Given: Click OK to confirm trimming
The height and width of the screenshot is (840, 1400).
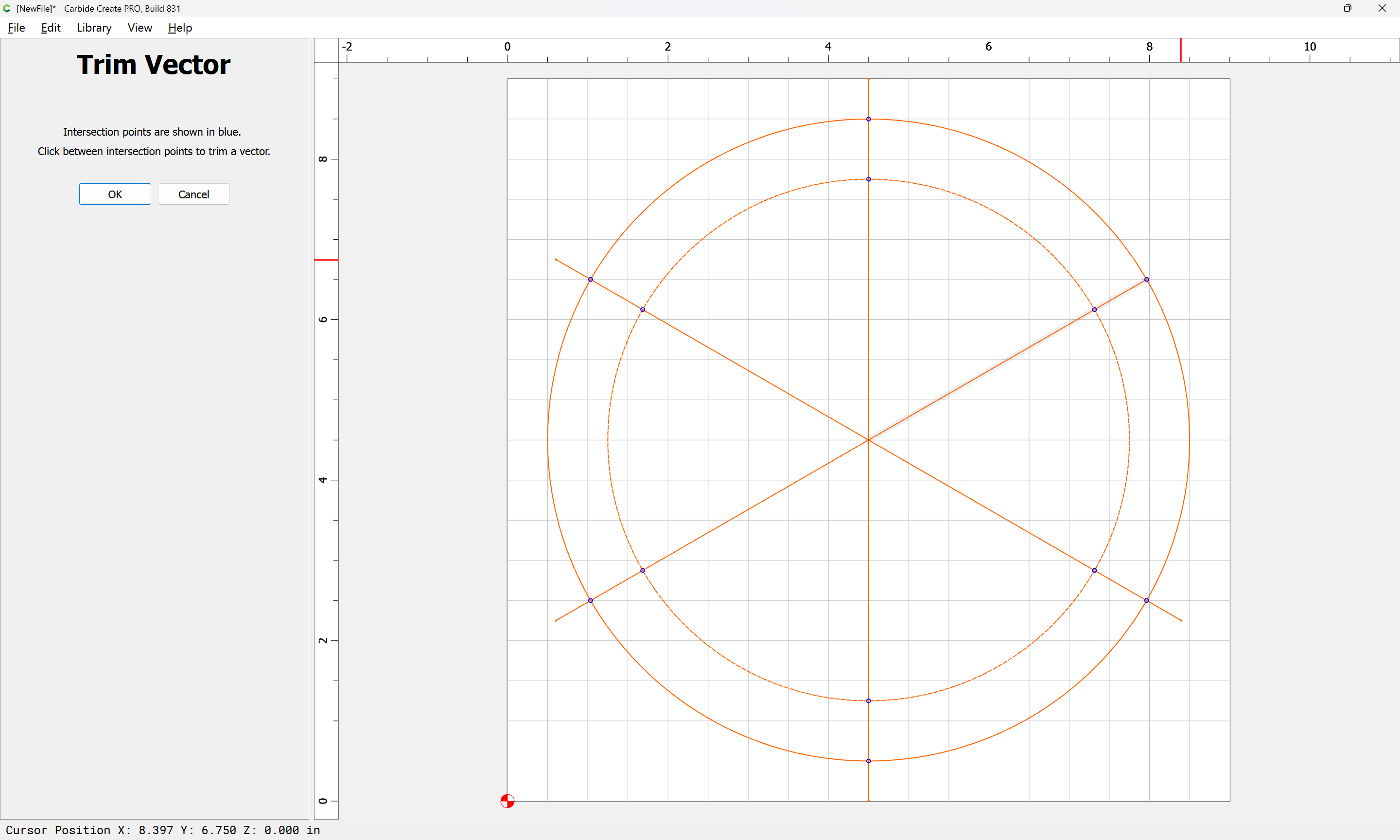Looking at the screenshot, I should pos(115,194).
